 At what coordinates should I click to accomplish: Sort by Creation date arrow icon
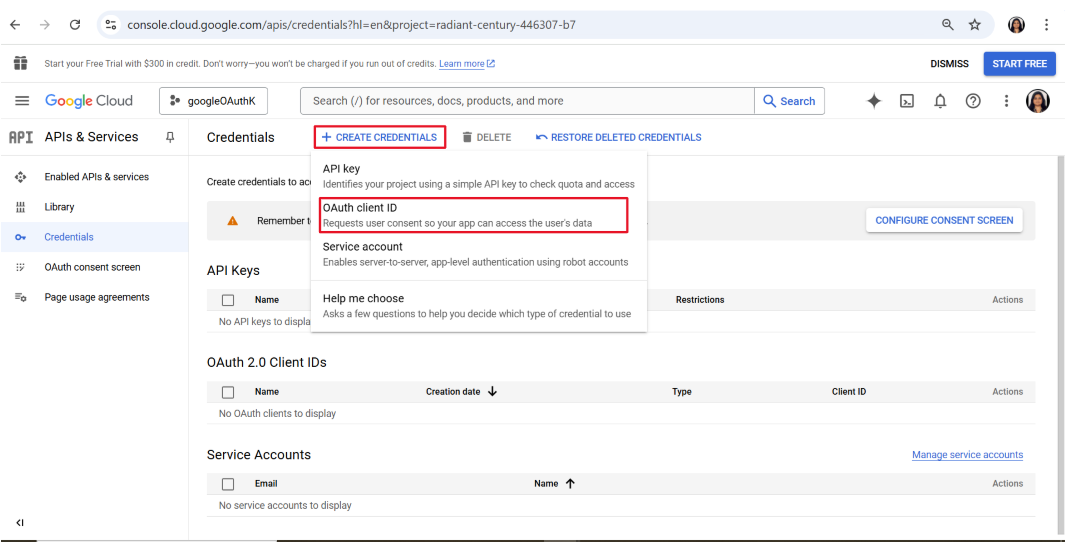click(492, 391)
